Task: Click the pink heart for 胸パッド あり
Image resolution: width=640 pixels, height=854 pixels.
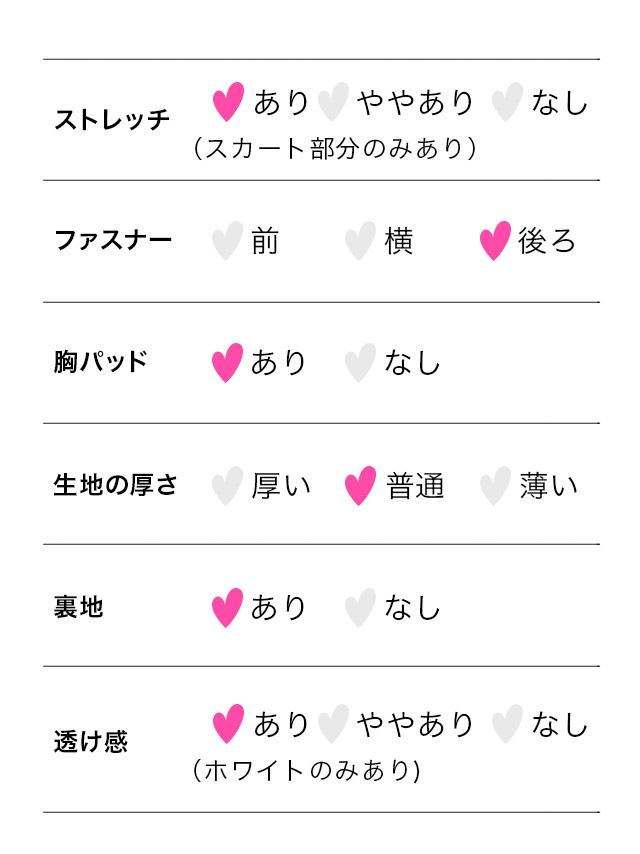Action: click(x=227, y=363)
